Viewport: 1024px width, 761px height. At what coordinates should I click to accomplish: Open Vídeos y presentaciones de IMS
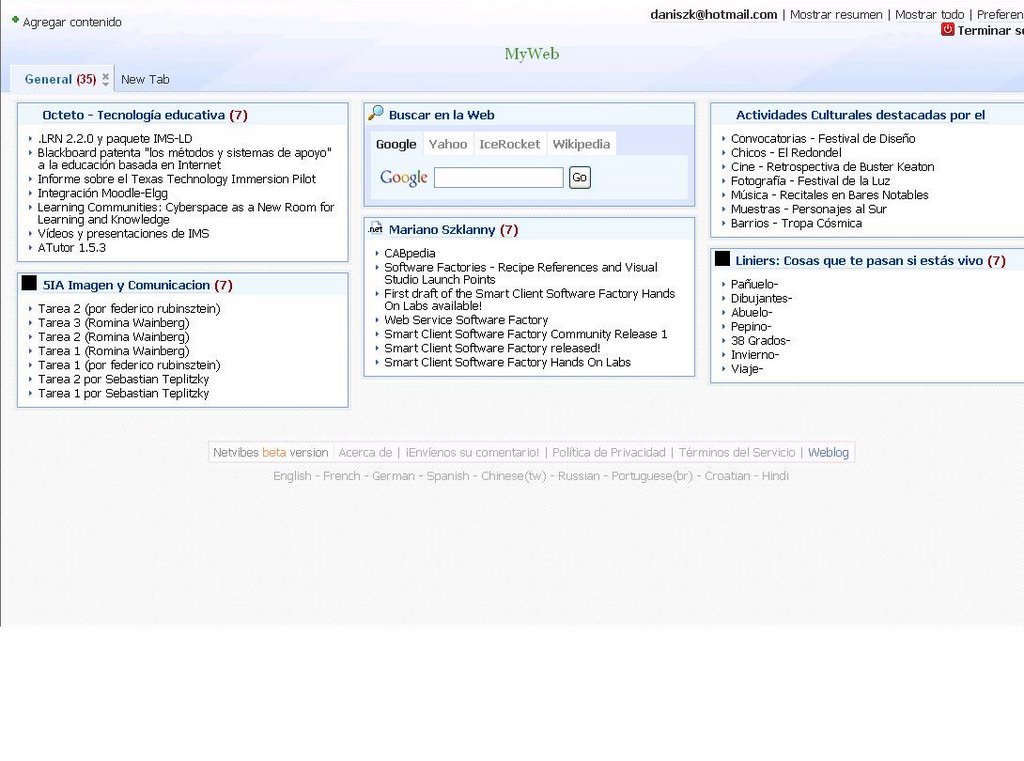pos(123,234)
